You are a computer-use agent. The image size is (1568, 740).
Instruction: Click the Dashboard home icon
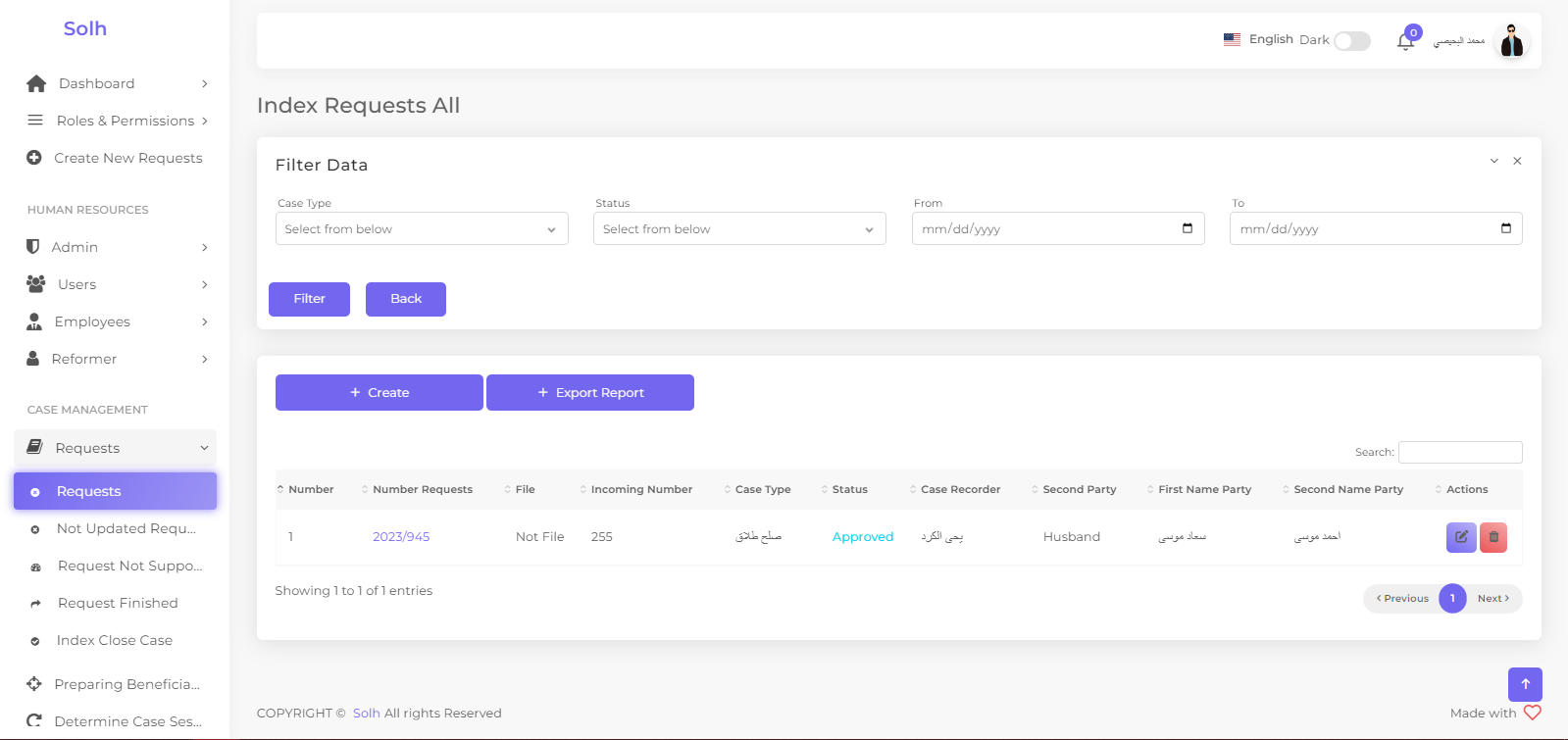coord(36,83)
